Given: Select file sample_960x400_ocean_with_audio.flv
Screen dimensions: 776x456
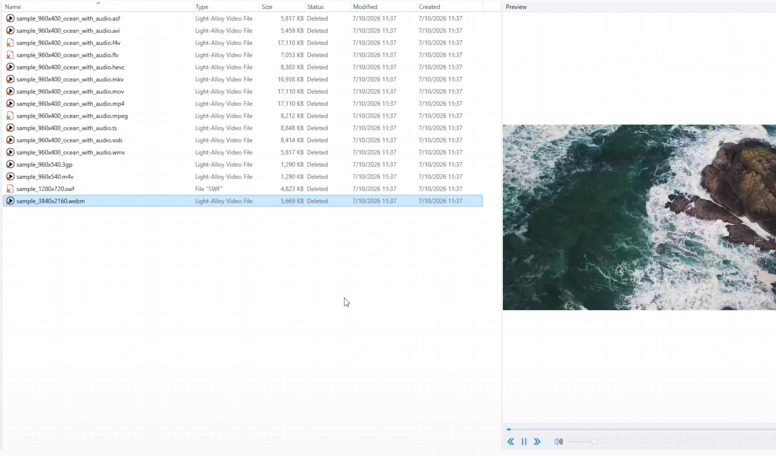Looking at the screenshot, I should point(67,55).
